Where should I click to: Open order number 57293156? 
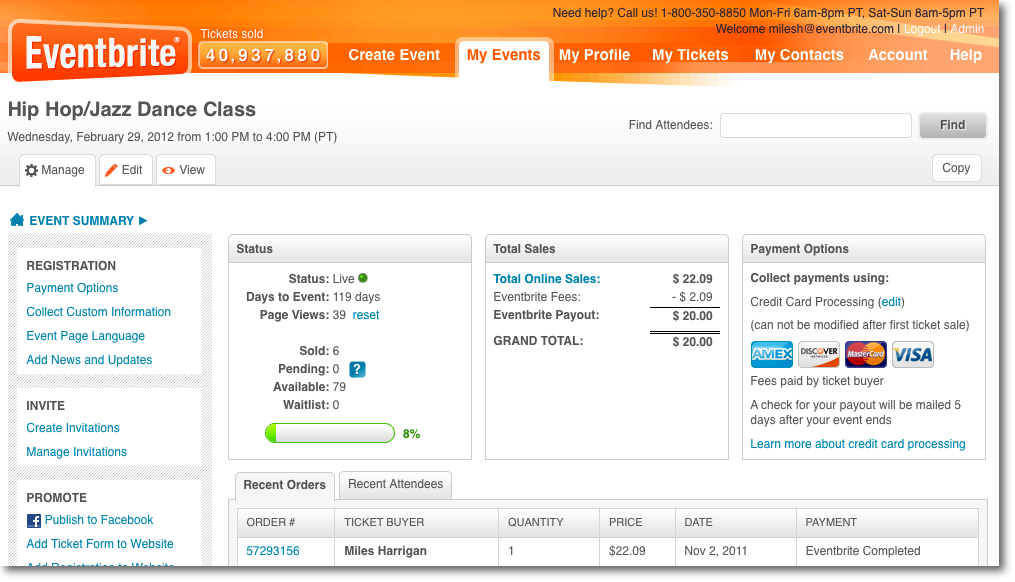click(273, 551)
